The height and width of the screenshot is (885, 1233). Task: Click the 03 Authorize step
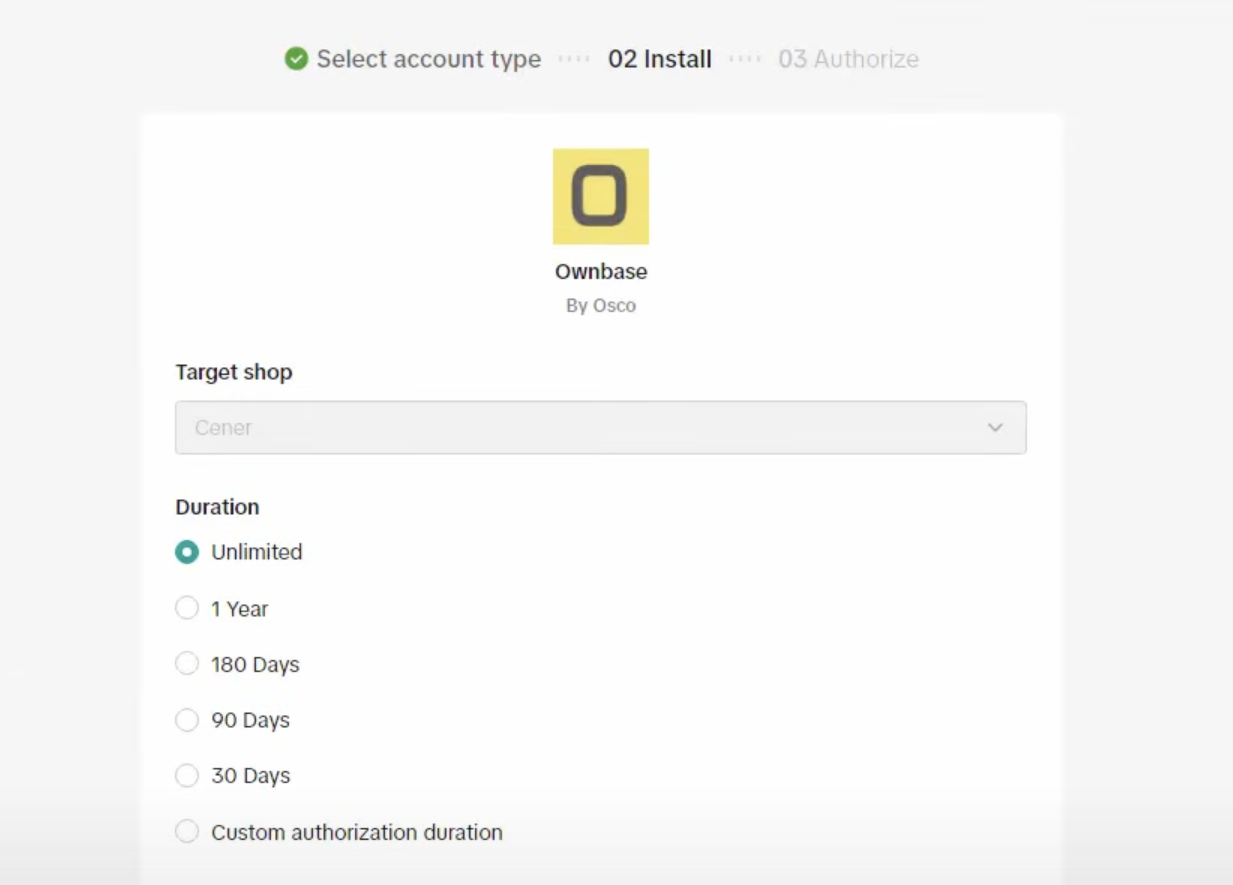pos(848,59)
